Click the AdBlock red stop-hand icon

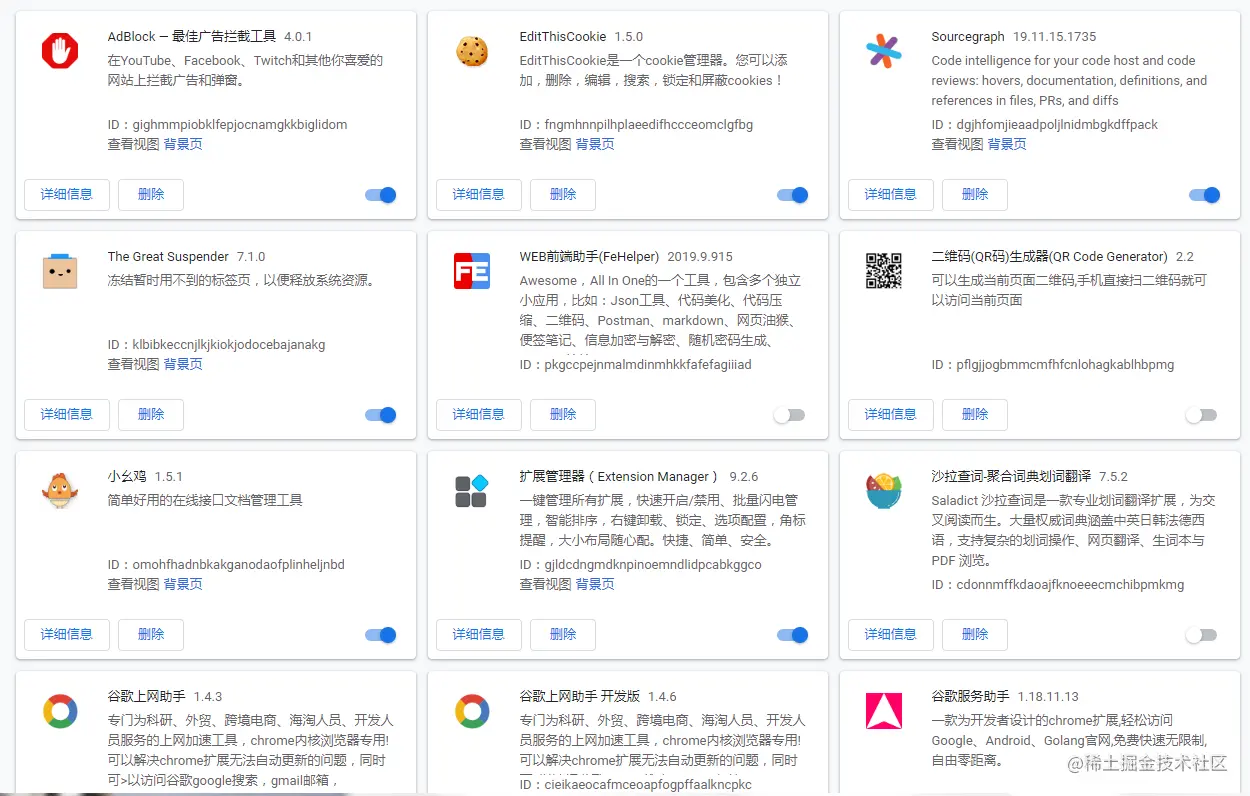60,51
